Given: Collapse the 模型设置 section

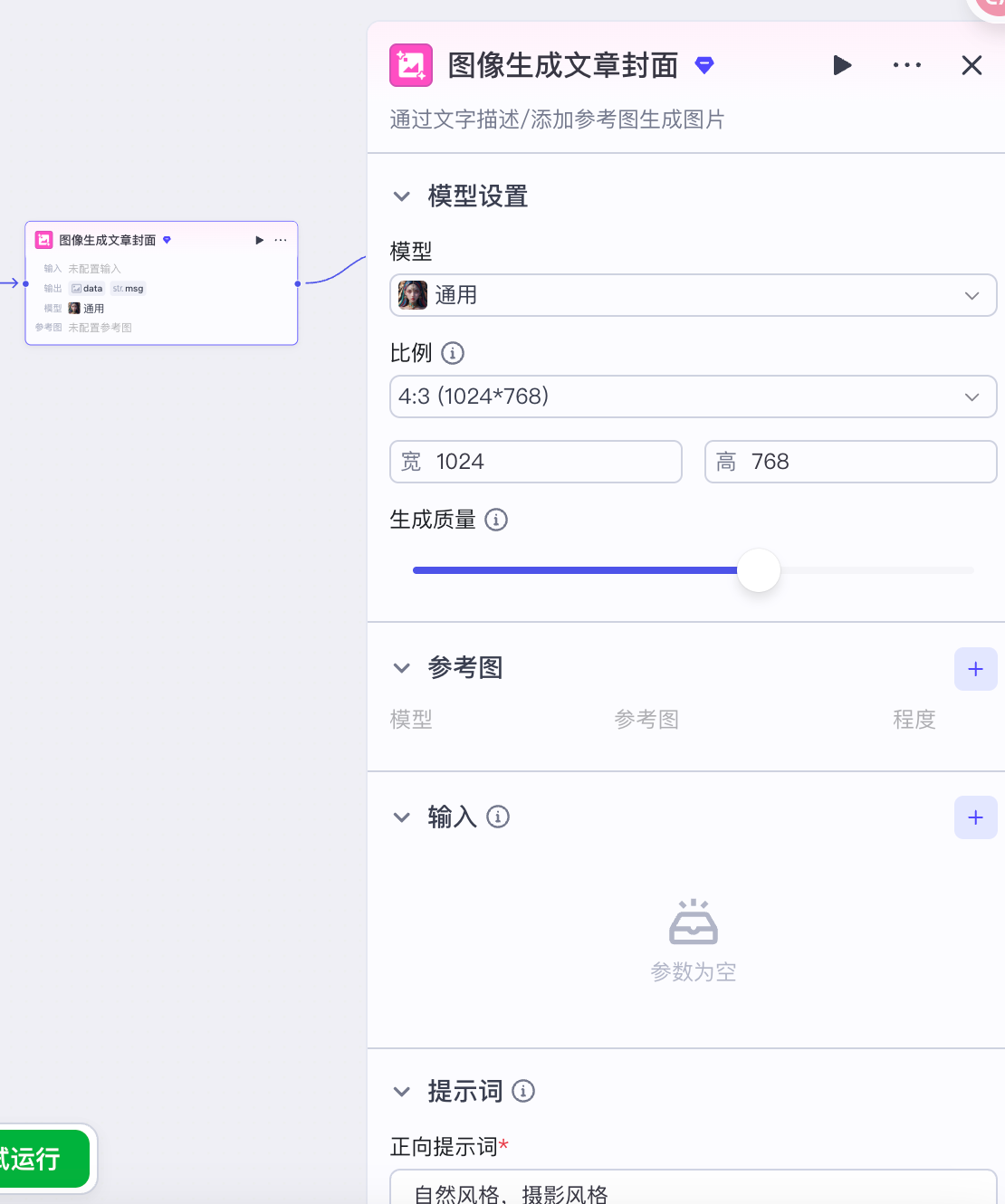Looking at the screenshot, I should coord(402,196).
